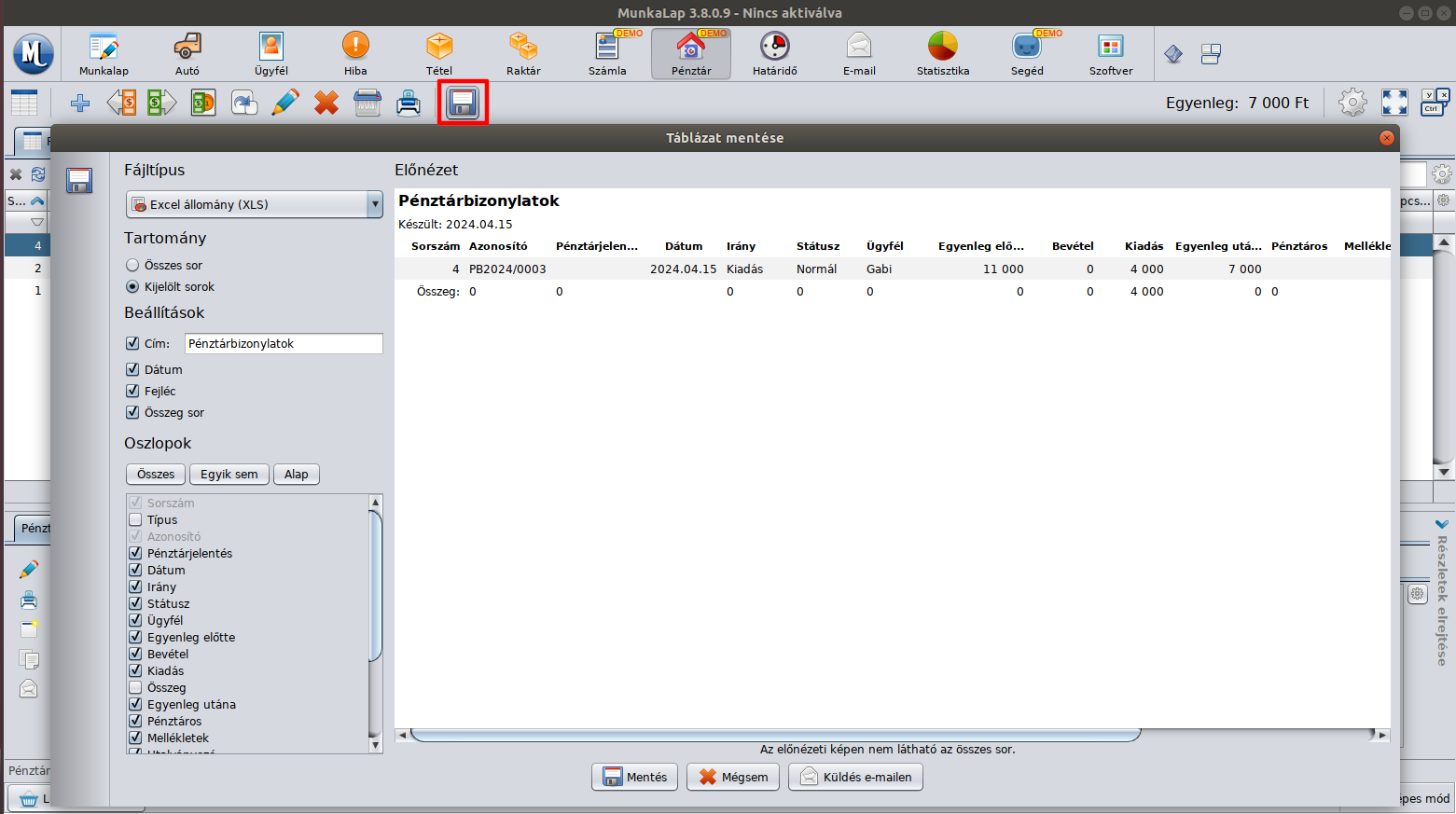1456x814 pixels.
Task: Click the fullscreen arrows icon
Action: [x=1394, y=103]
